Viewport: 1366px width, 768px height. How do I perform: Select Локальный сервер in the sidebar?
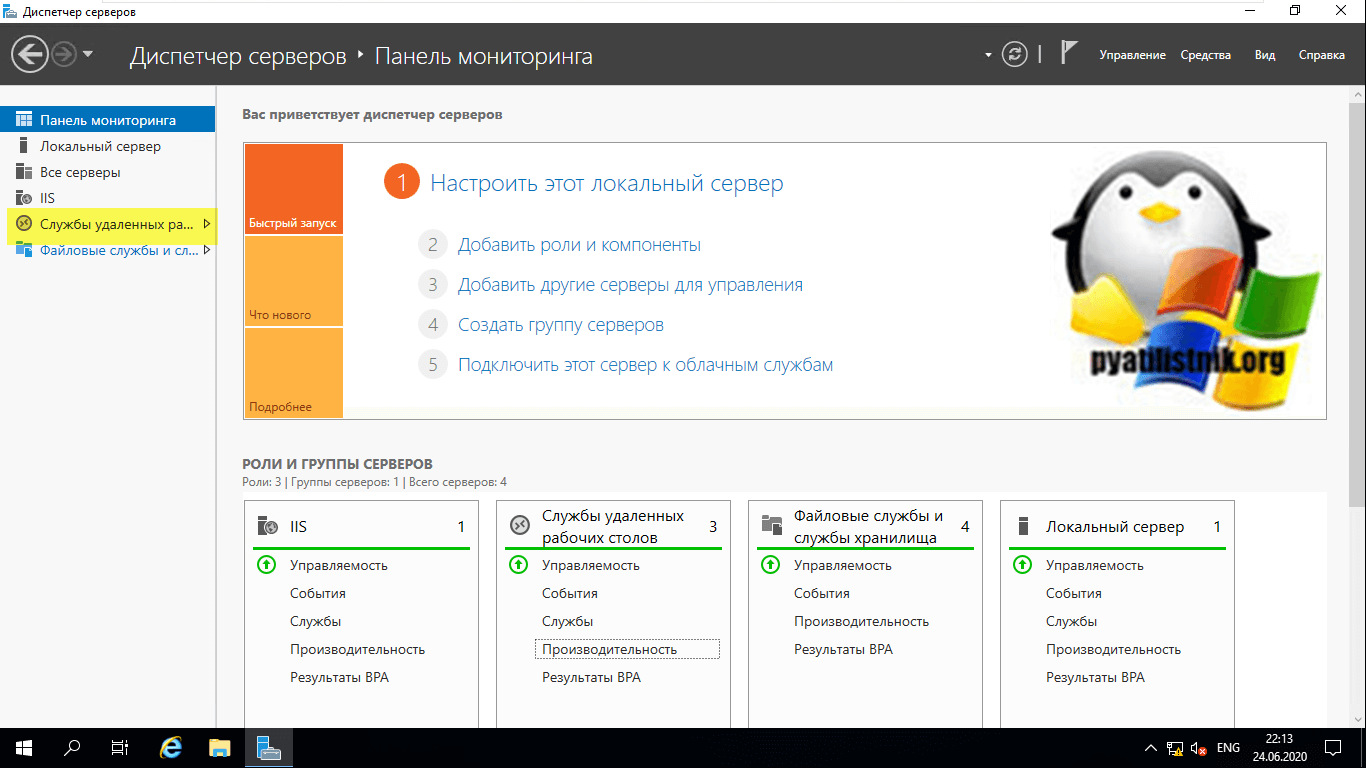(100, 146)
